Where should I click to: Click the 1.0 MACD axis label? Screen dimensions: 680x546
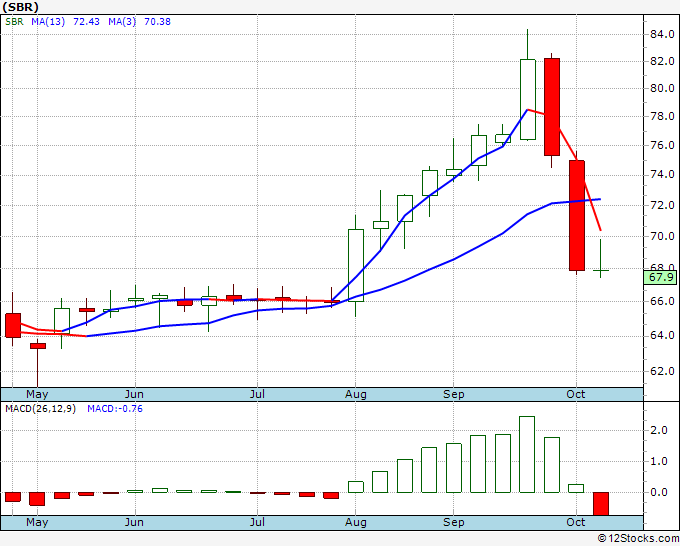click(x=659, y=461)
